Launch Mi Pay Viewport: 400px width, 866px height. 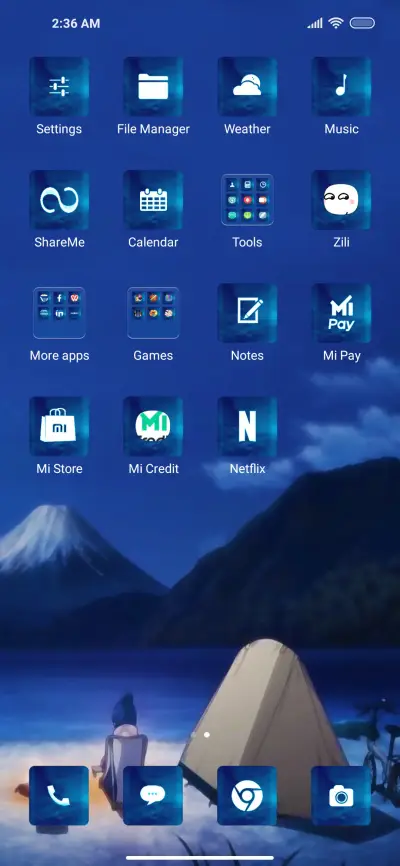pos(341,313)
